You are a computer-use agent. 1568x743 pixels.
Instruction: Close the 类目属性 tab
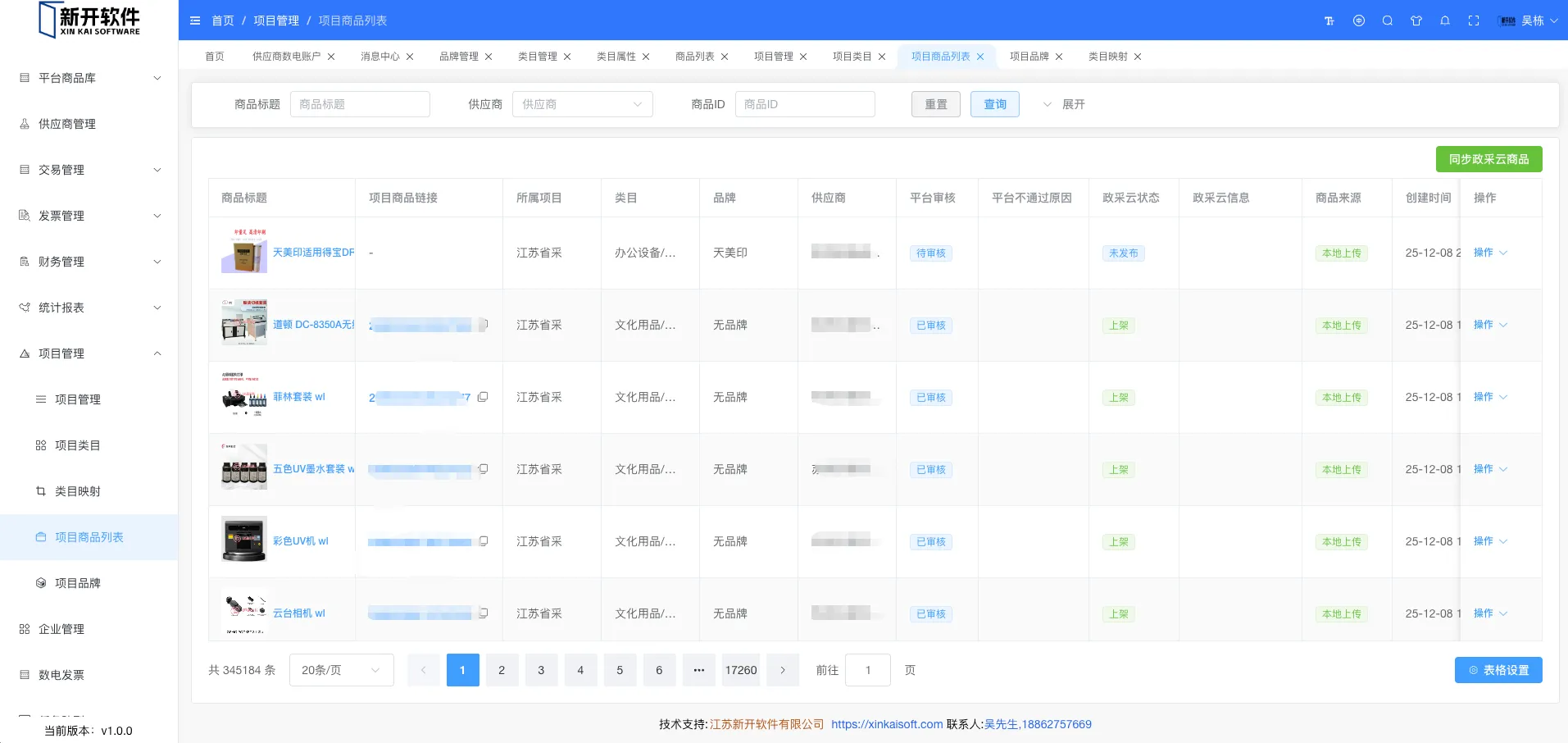tap(646, 57)
